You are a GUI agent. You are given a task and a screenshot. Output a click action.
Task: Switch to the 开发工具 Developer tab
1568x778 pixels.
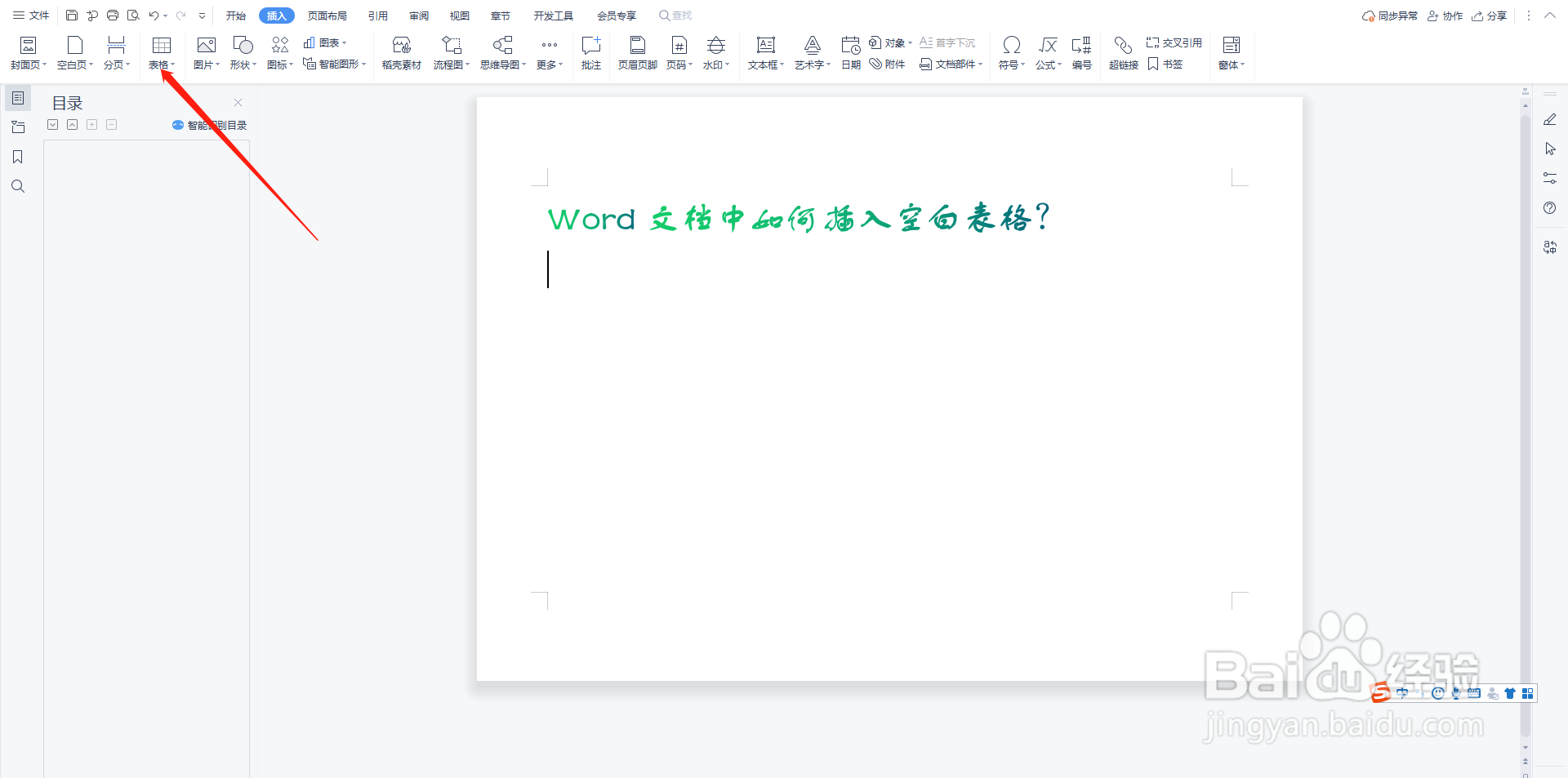tap(554, 16)
